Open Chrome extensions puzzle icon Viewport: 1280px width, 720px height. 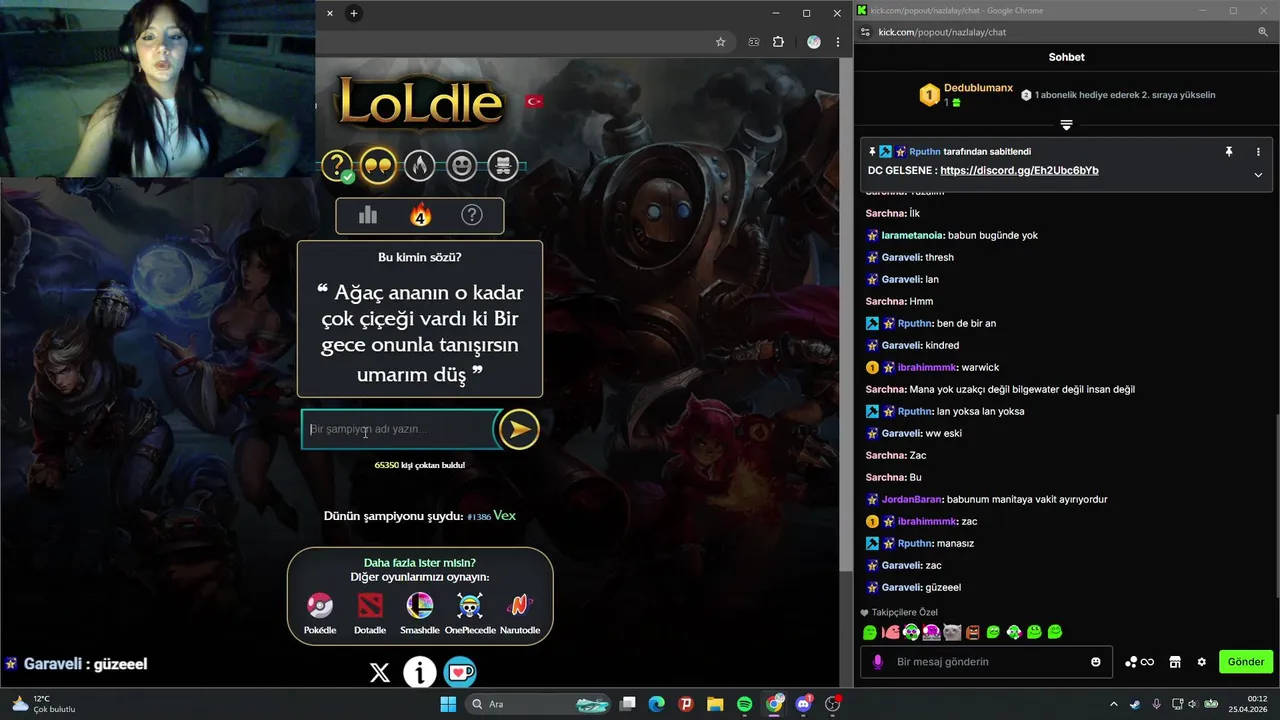point(779,42)
